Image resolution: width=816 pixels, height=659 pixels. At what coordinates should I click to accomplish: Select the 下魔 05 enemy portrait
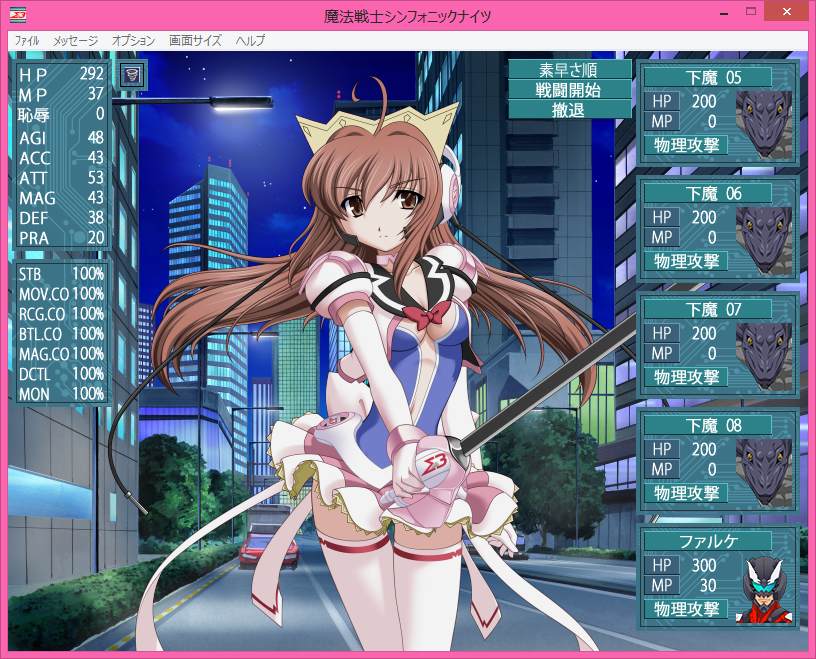tap(763, 125)
